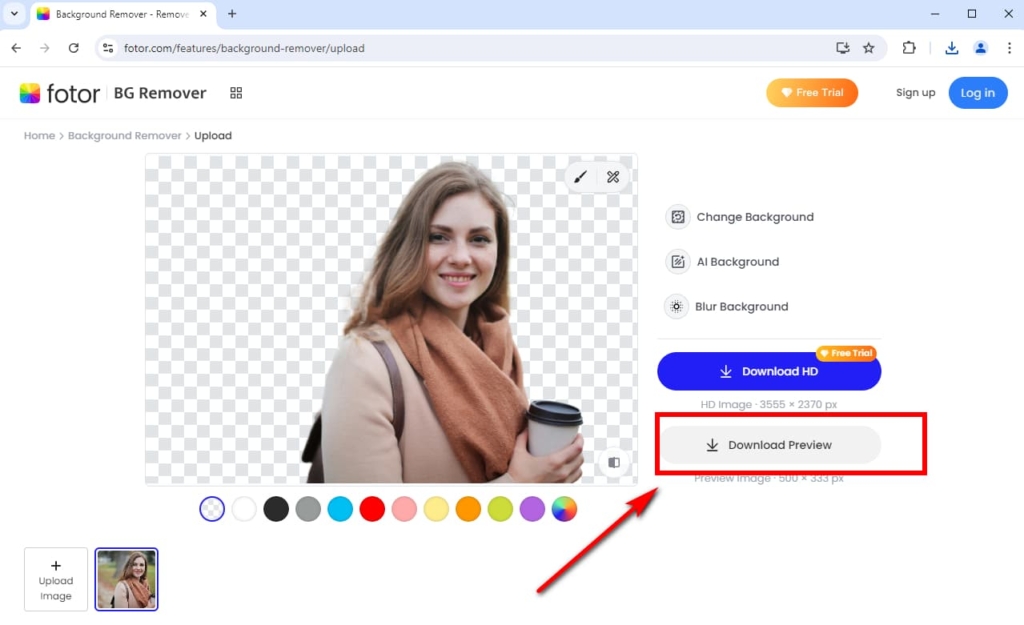Open the Chrome profile menu
The image size is (1024, 625).
pos(980,47)
